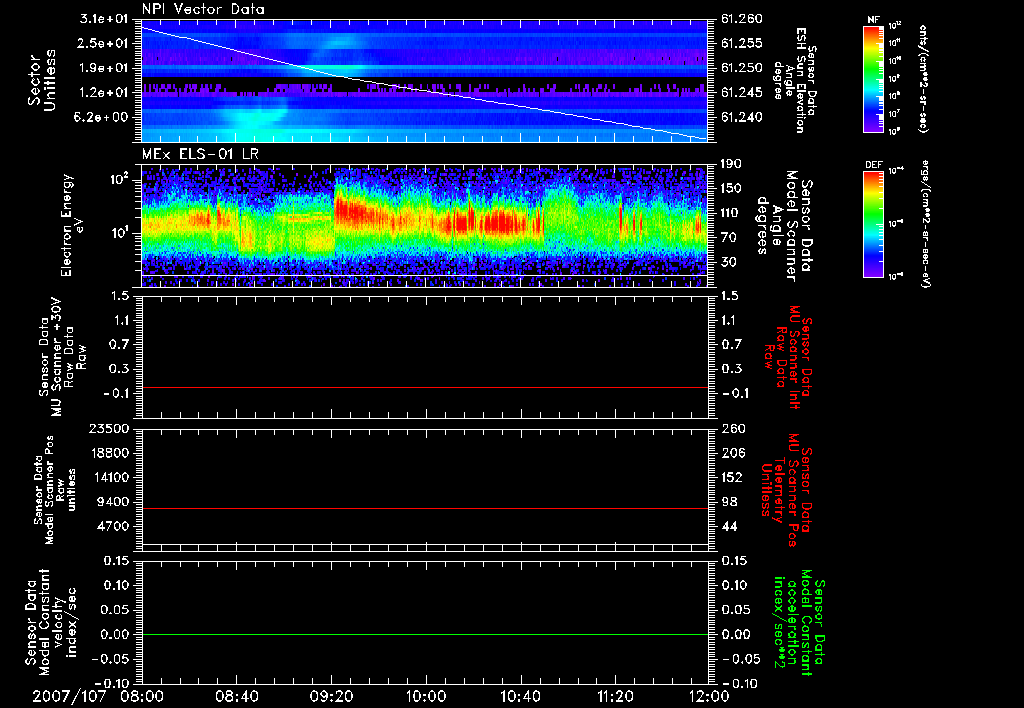Screen dimensions: 1024x708
Task: Click the '206' telemetry tick label
Action: tap(731, 453)
